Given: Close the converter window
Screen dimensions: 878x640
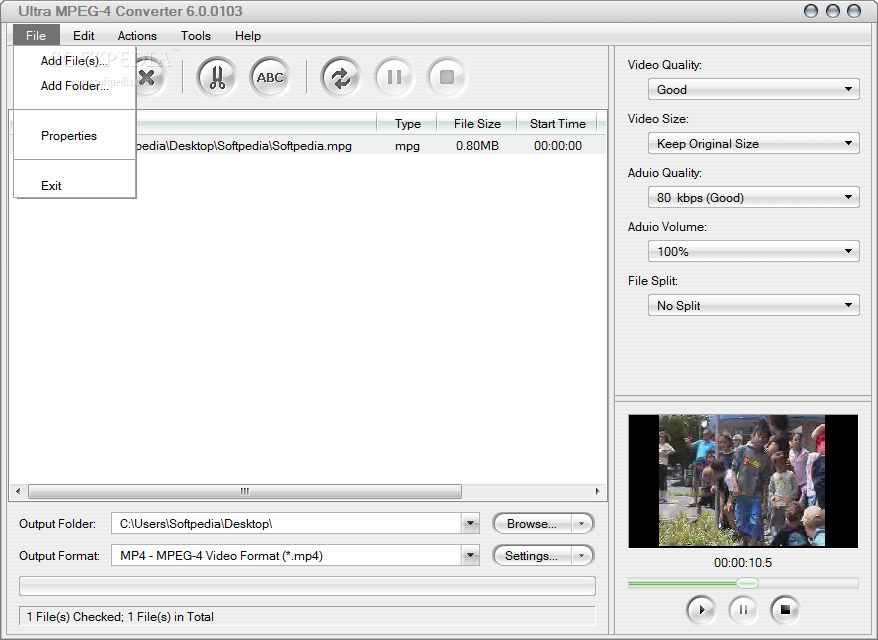Looking at the screenshot, I should (x=853, y=11).
